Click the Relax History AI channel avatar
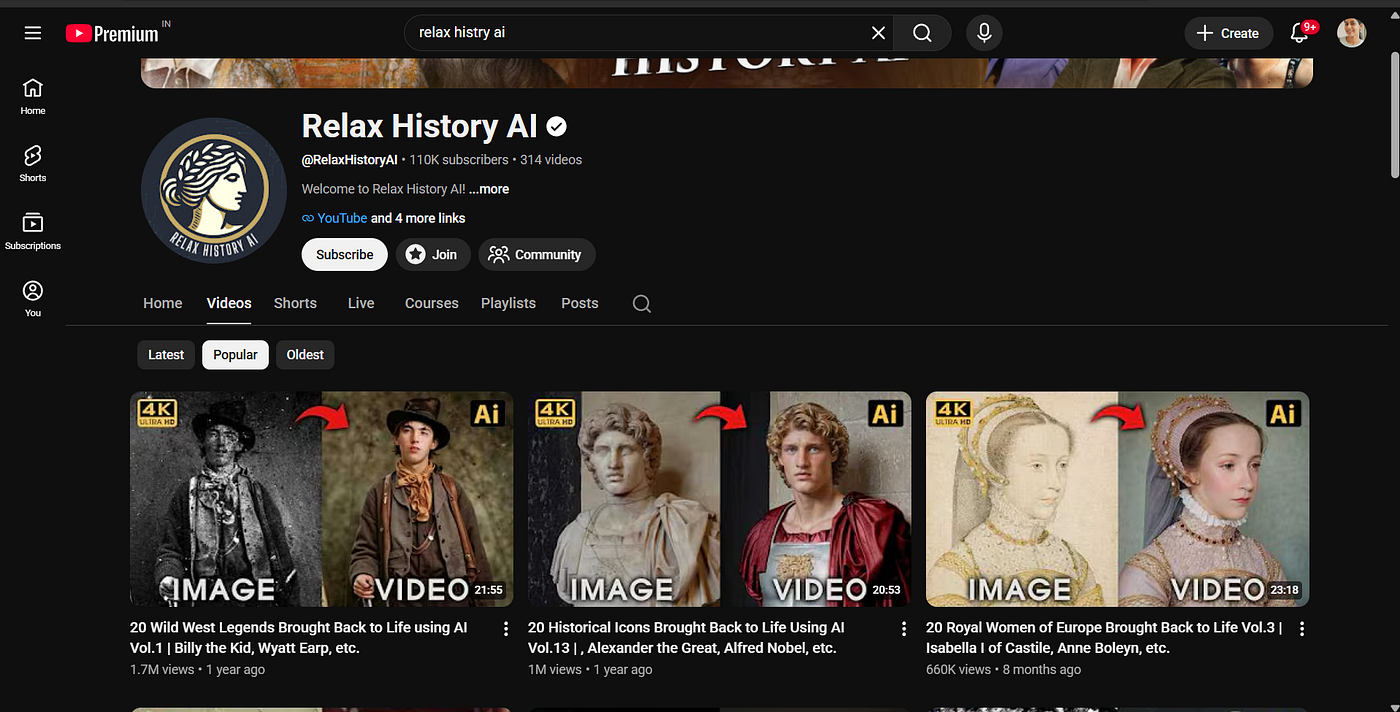The height and width of the screenshot is (712, 1400). point(214,191)
